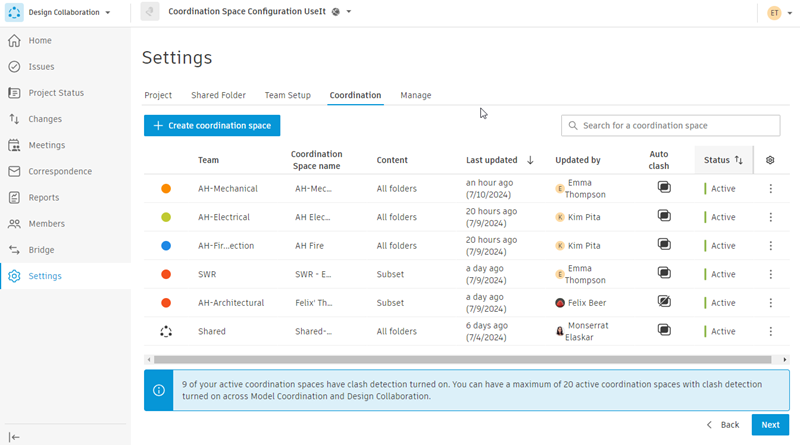Image resolution: width=800 pixels, height=445 pixels.
Task: Click the Create coordination space button
Action: coord(212,126)
